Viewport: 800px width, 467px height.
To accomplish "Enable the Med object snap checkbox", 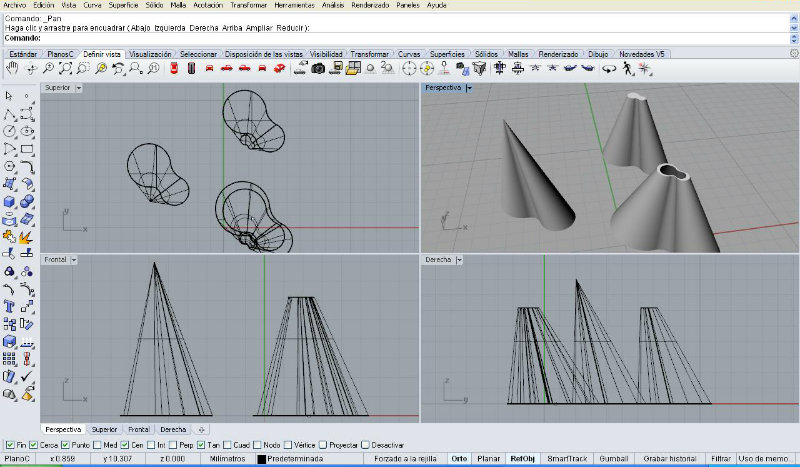I will [x=97, y=444].
